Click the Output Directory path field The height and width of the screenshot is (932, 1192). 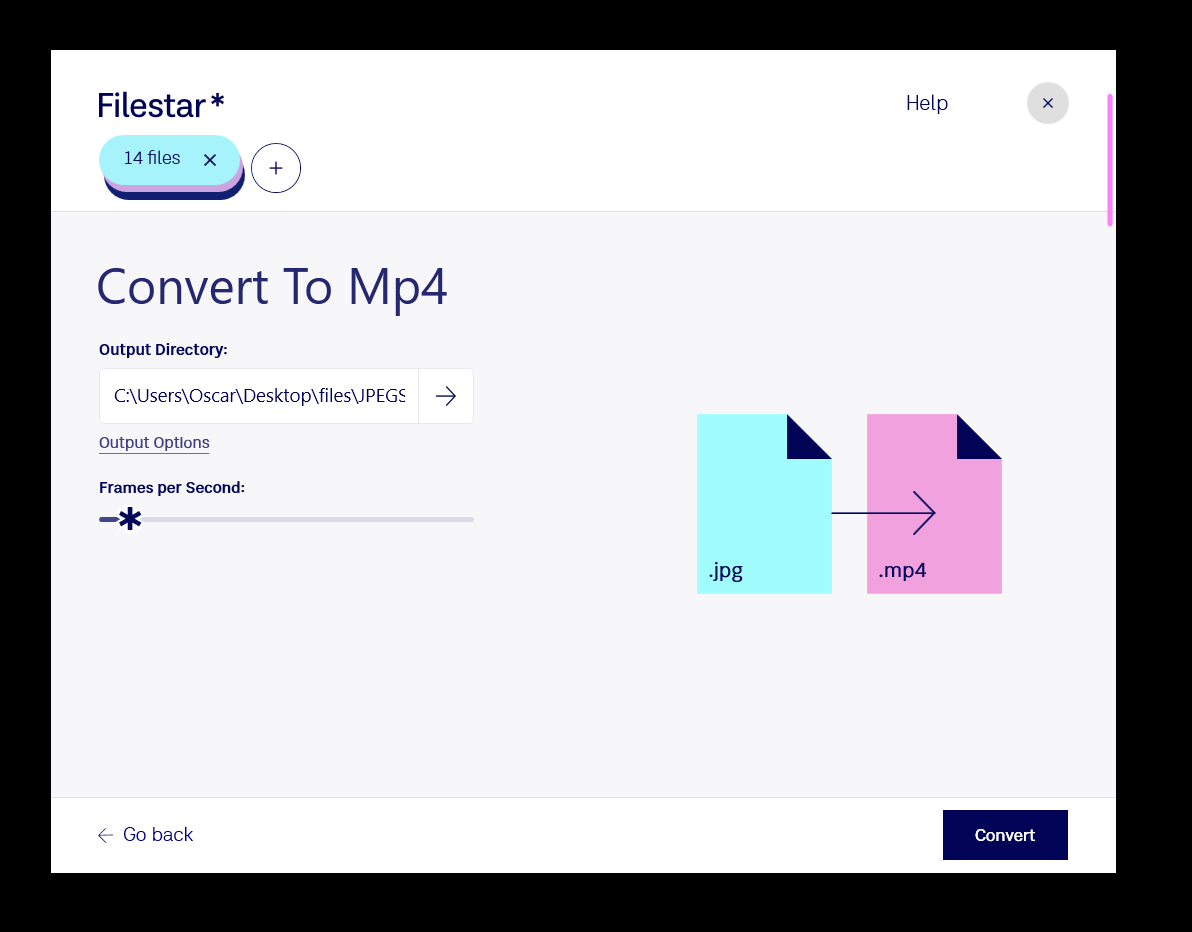[x=259, y=396]
